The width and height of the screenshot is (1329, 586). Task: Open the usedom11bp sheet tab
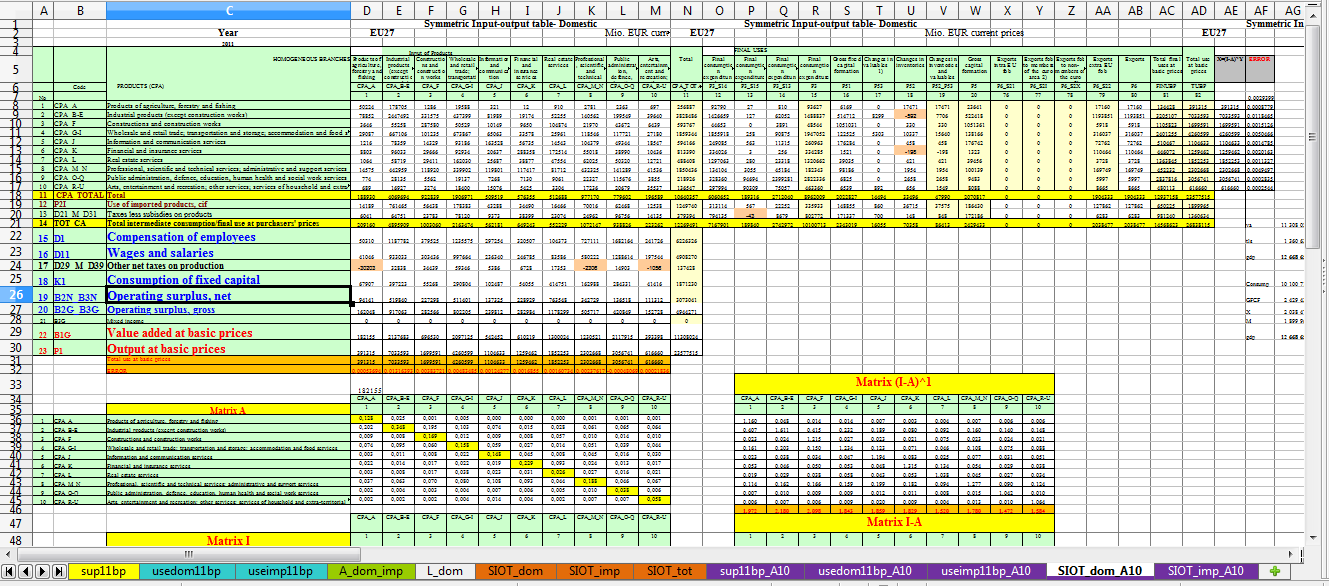click(x=190, y=571)
